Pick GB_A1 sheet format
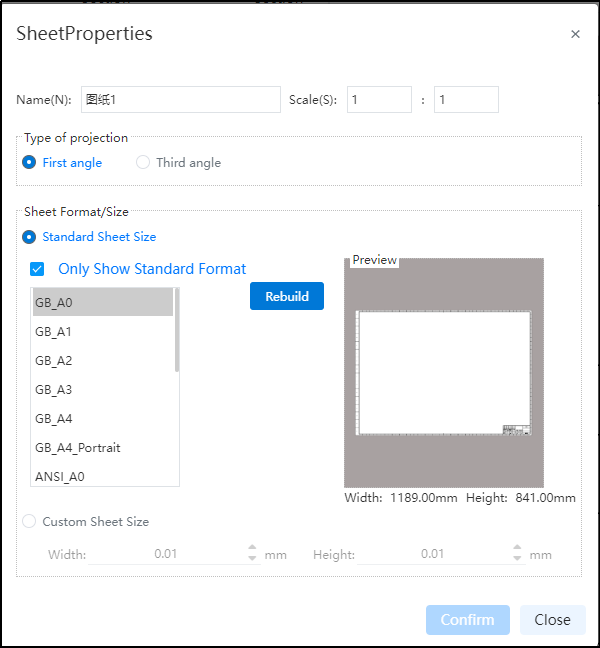 pyautogui.click(x=103, y=331)
